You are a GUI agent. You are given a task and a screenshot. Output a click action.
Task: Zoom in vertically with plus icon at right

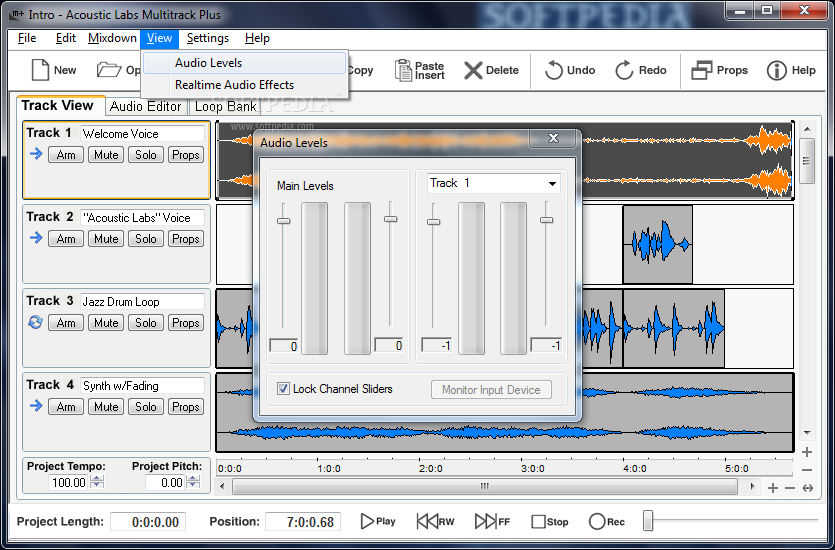(807, 452)
